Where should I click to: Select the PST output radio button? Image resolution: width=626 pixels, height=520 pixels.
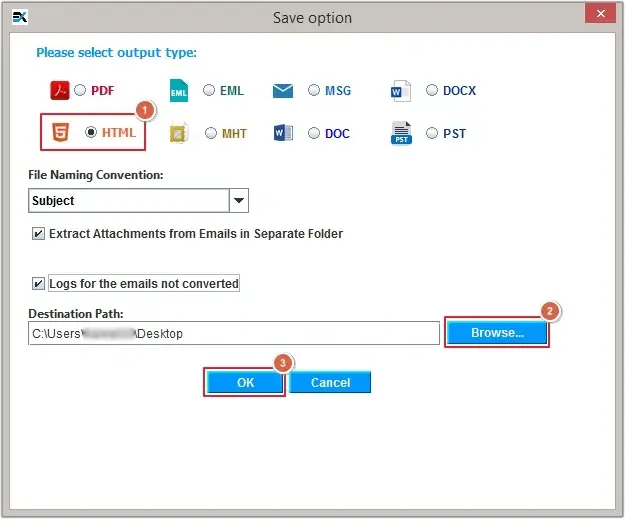432,133
